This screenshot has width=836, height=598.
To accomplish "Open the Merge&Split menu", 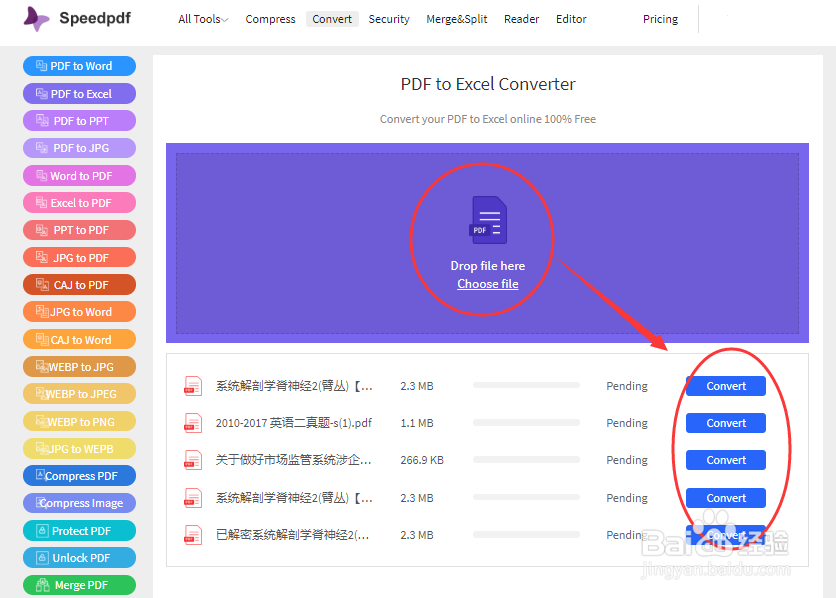I will point(457,19).
